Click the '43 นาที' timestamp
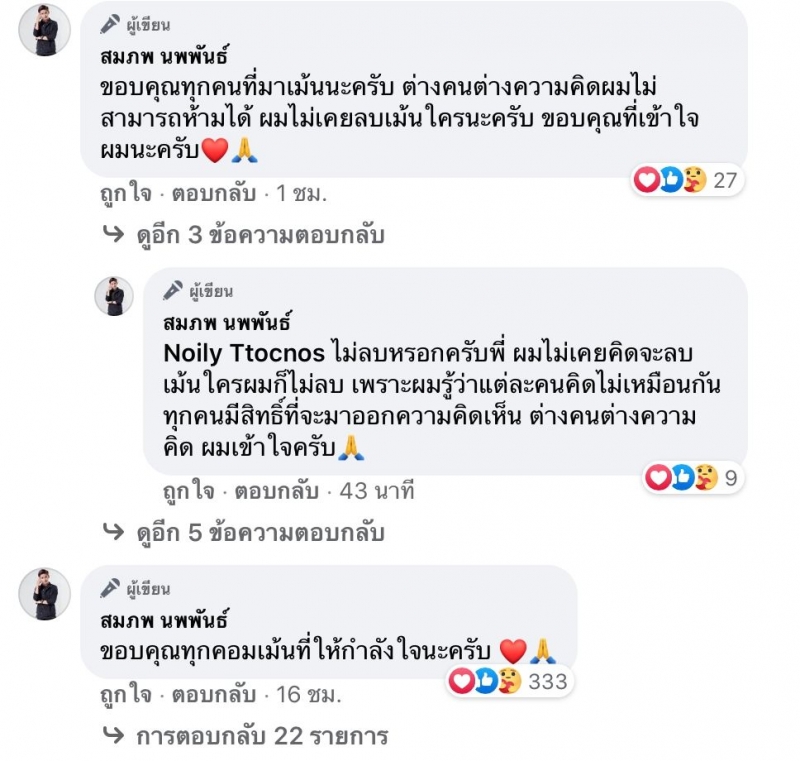Image resolution: width=800 pixels, height=761 pixels. point(376,491)
